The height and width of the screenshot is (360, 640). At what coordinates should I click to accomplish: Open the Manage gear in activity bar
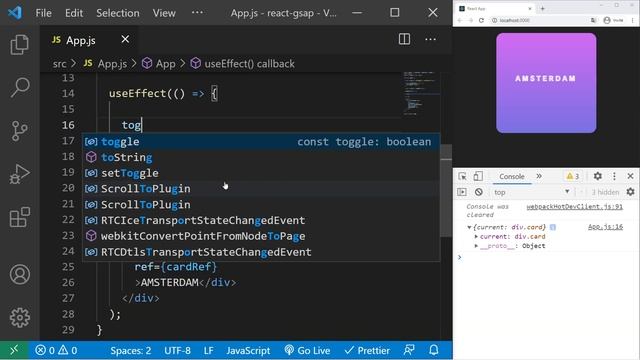[20, 317]
